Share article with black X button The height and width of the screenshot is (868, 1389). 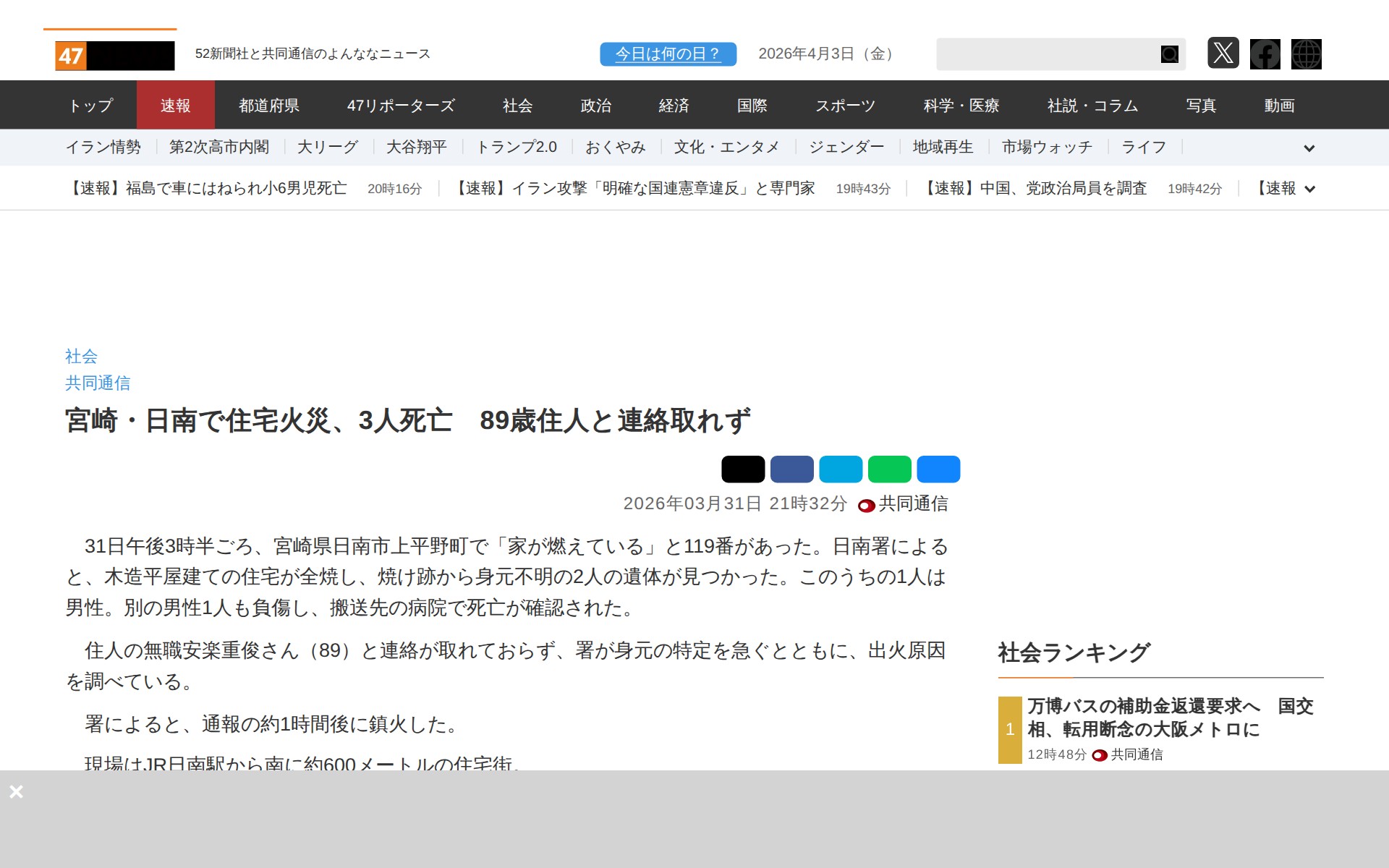743,469
